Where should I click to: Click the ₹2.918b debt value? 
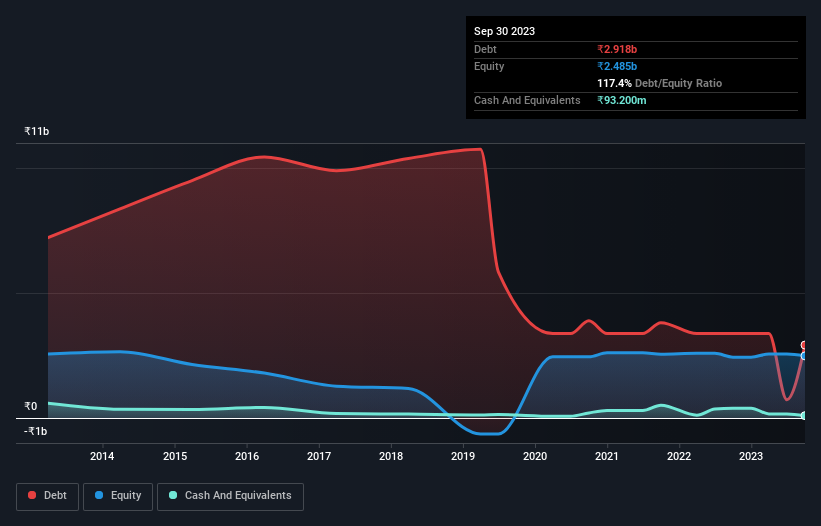pos(617,49)
